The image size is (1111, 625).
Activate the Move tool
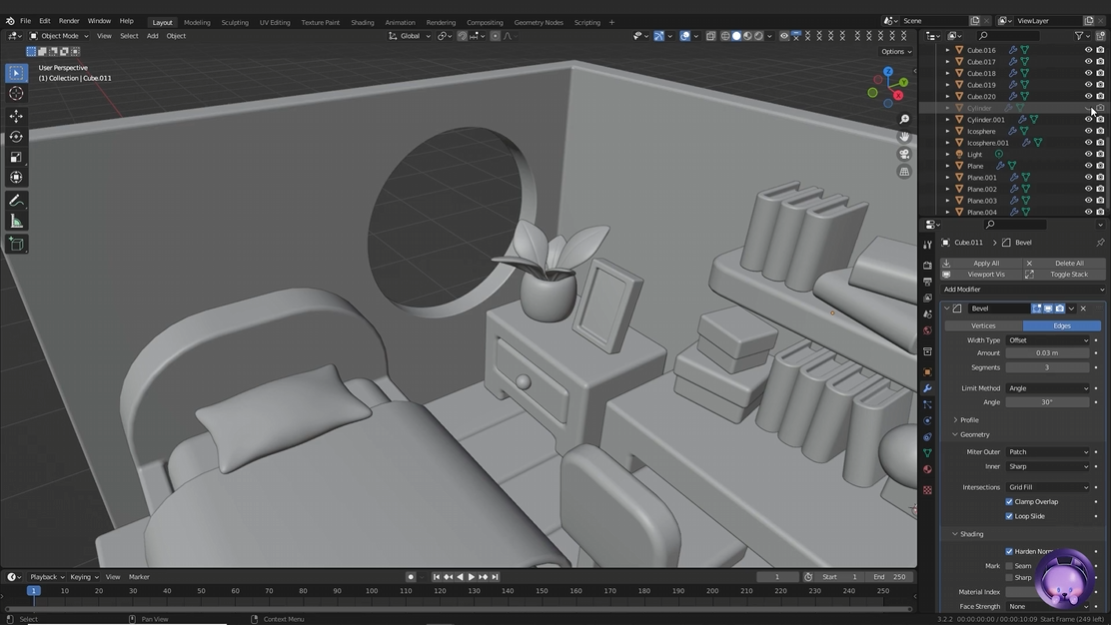pos(16,116)
